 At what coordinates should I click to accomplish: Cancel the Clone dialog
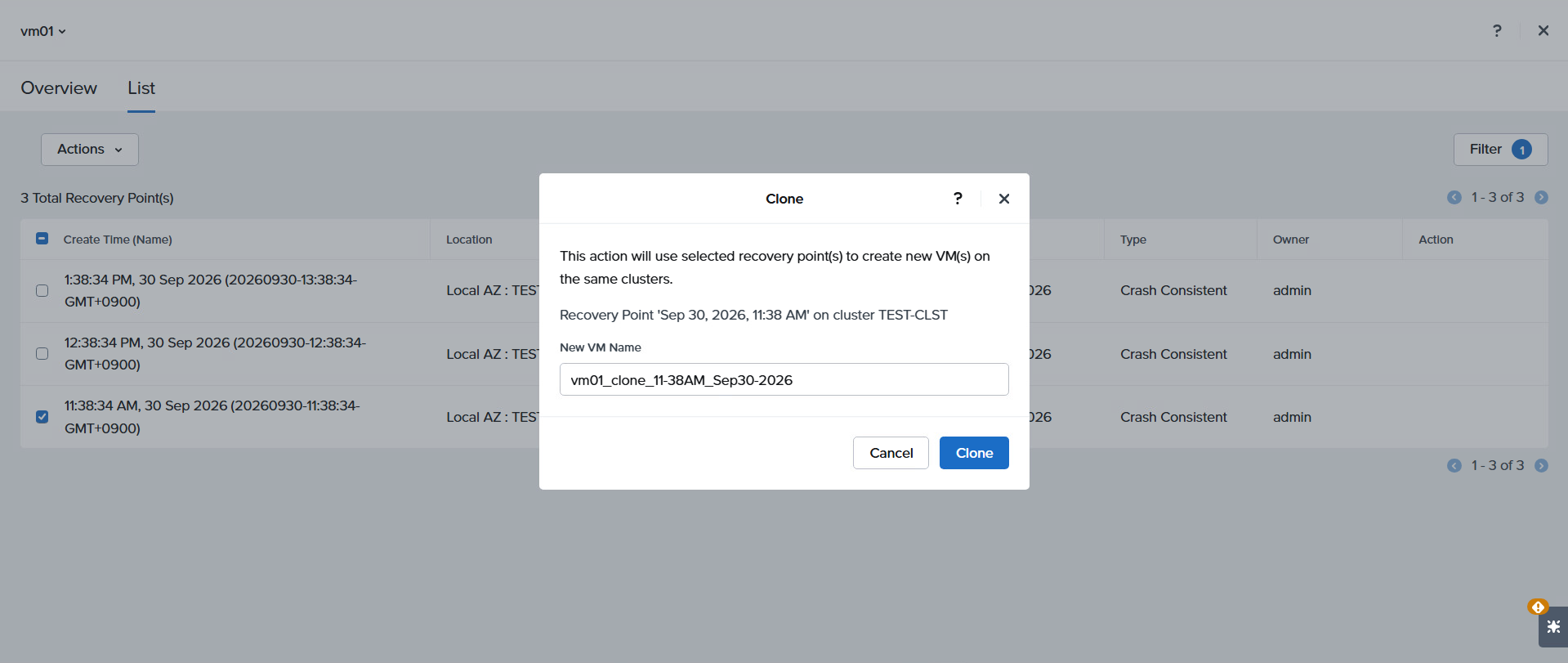click(x=891, y=453)
